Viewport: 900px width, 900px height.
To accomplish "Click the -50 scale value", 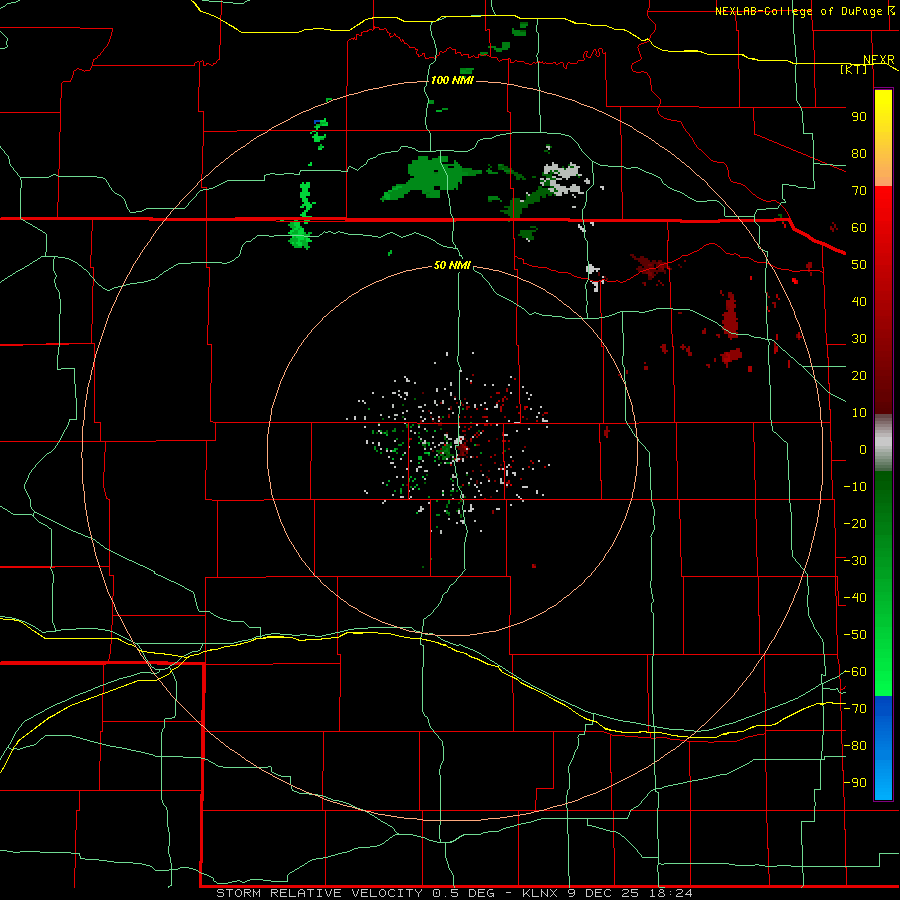I will [x=855, y=635].
